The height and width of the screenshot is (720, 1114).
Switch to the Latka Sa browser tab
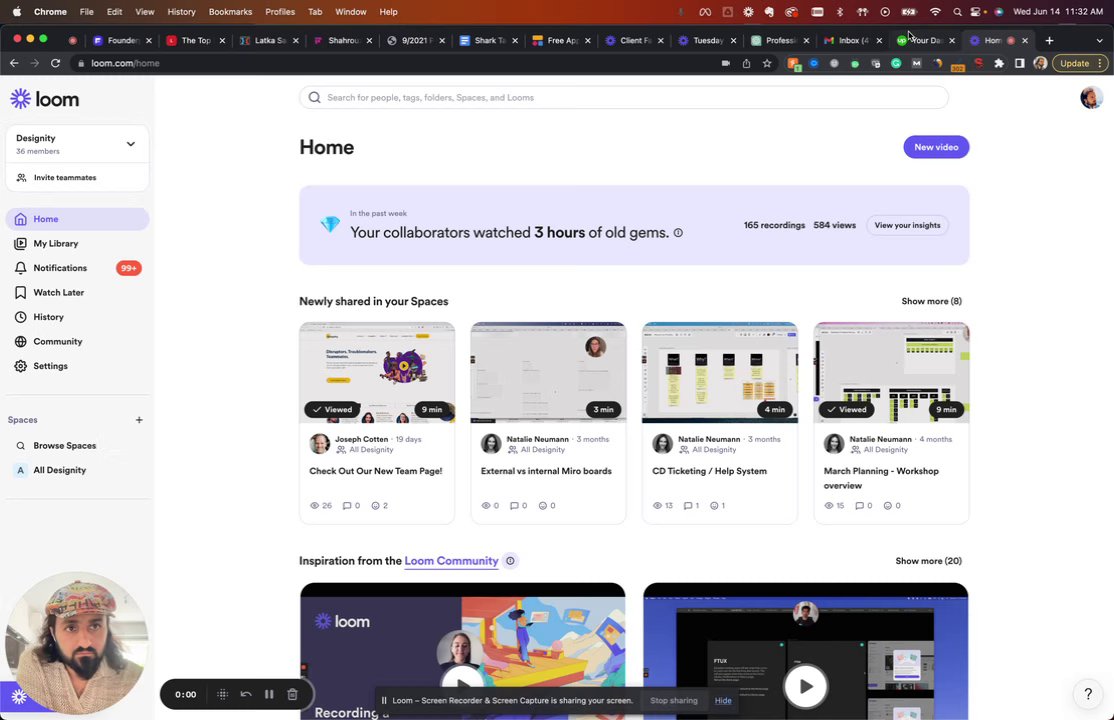click(x=269, y=41)
